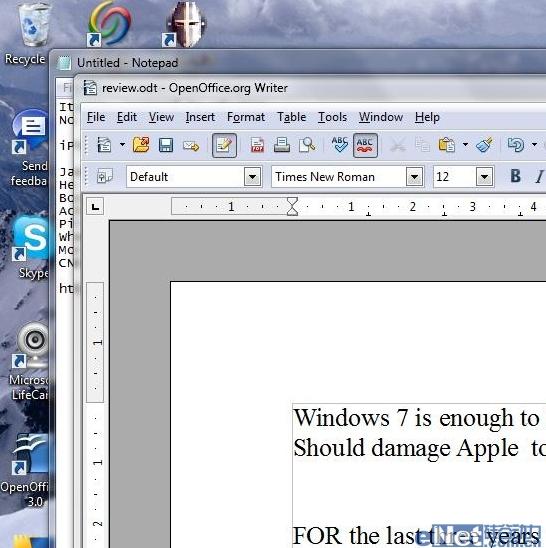Open the Tools menu in Writer
Image resolution: width=546 pixels, height=548 pixels.
pyautogui.click(x=332, y=117)
